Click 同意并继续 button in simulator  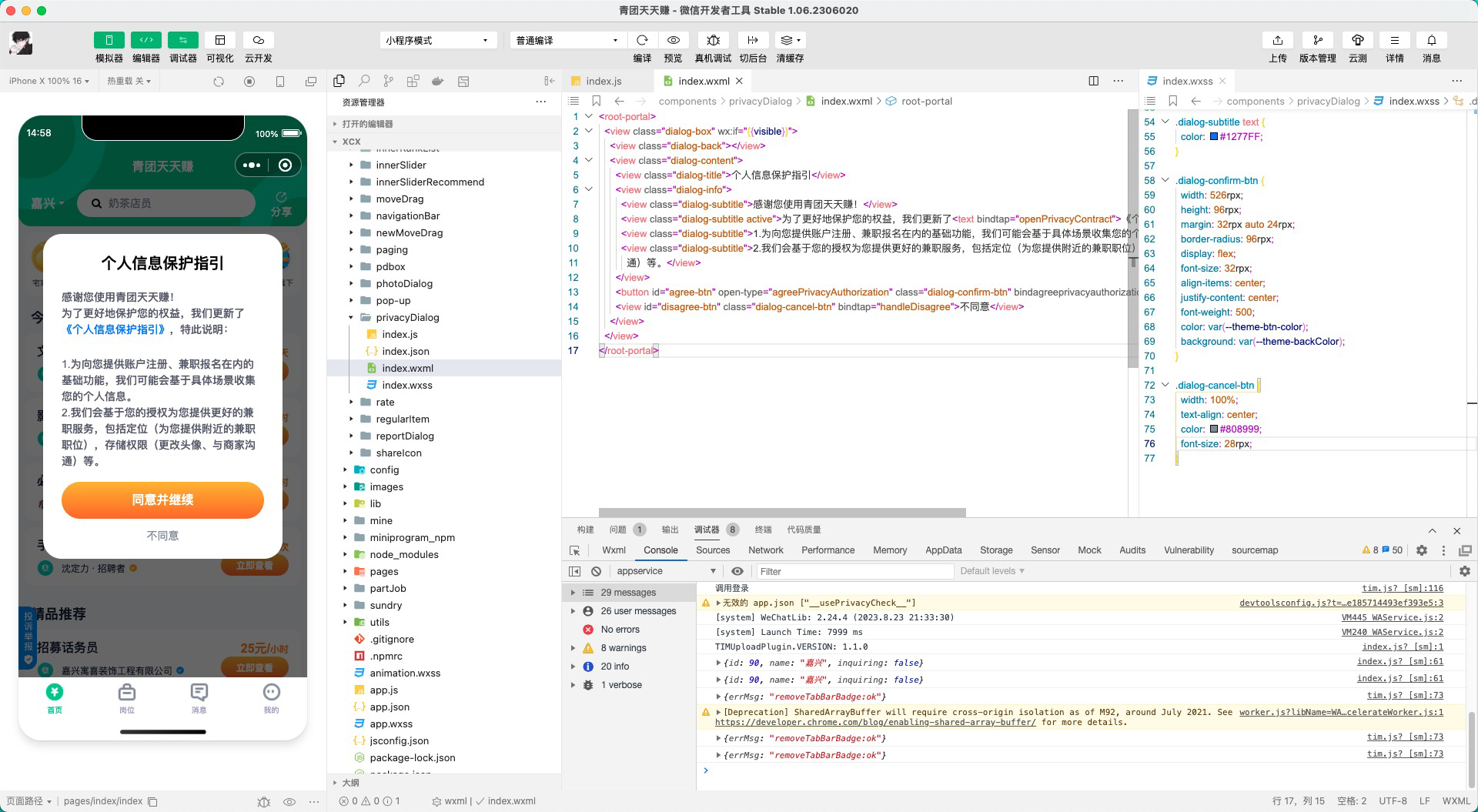pos(162,500)
